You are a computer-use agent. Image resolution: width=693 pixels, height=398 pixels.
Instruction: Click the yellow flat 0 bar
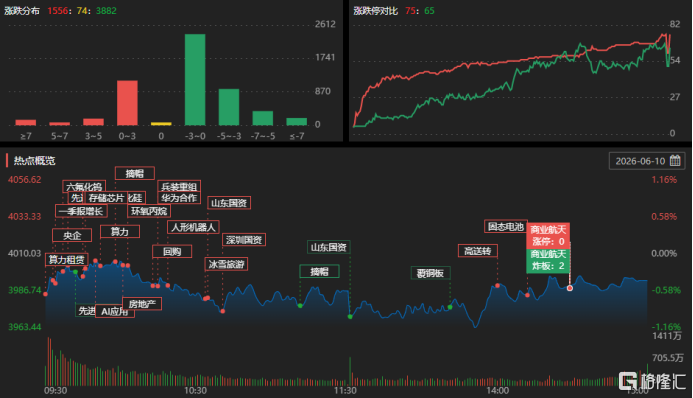pyautogui.click(x=161, y=124)
